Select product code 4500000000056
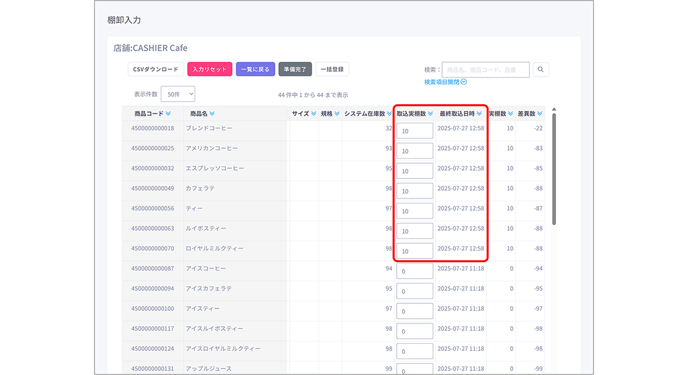Image resolution: width=688 pixels, height=375 pixels. coord(153,208)
